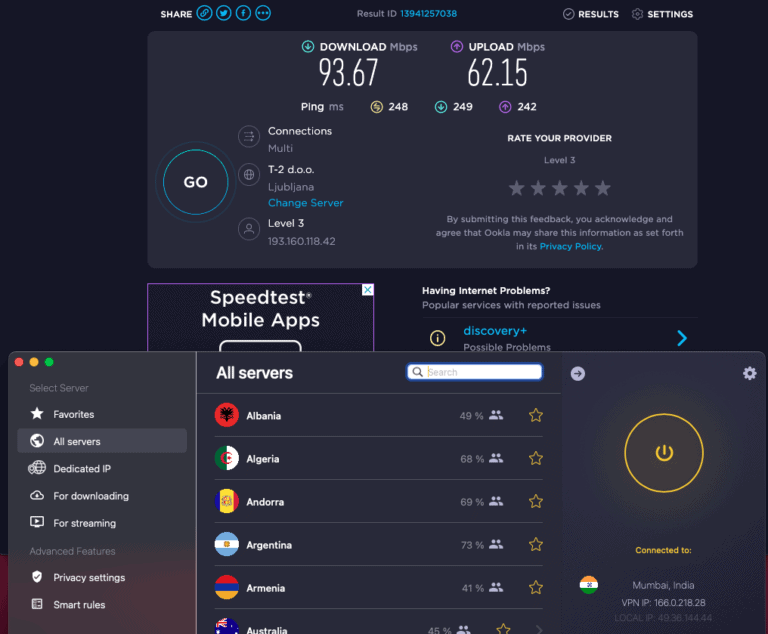
Task: Click the Connections Multi icon
Action: (249, 137)
